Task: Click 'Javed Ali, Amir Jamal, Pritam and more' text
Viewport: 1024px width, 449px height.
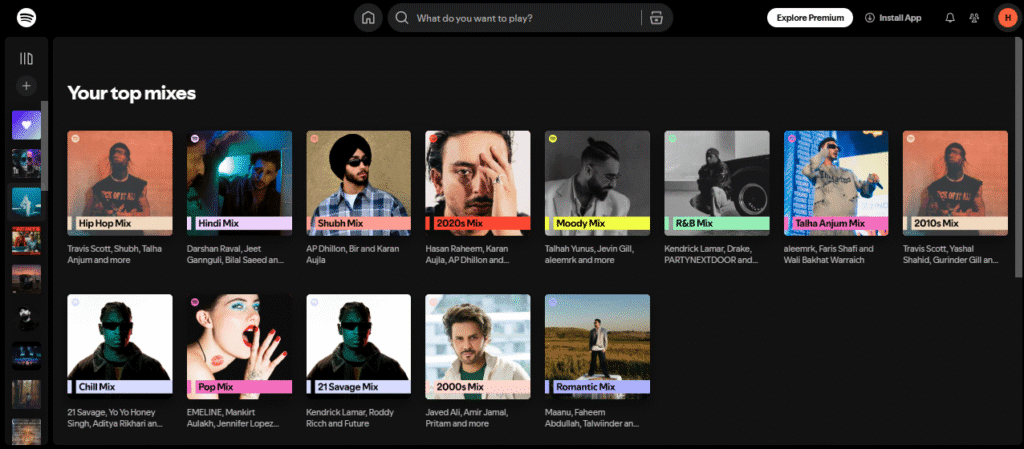Action: [466, 418]
